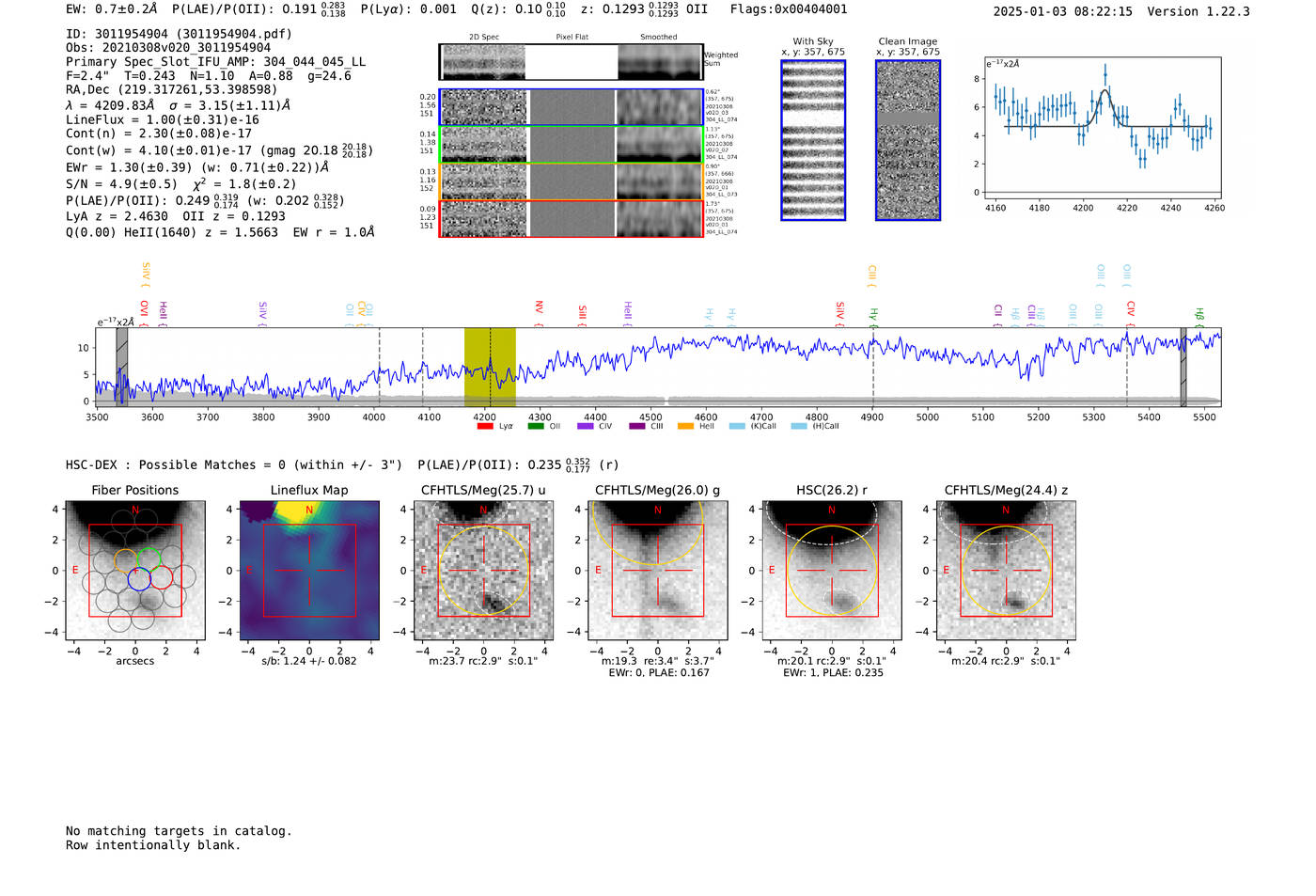The height and width of the screenshot is (896, 1316).
Task: Click the With Sky fiber image
Action: tap(813, 140)
